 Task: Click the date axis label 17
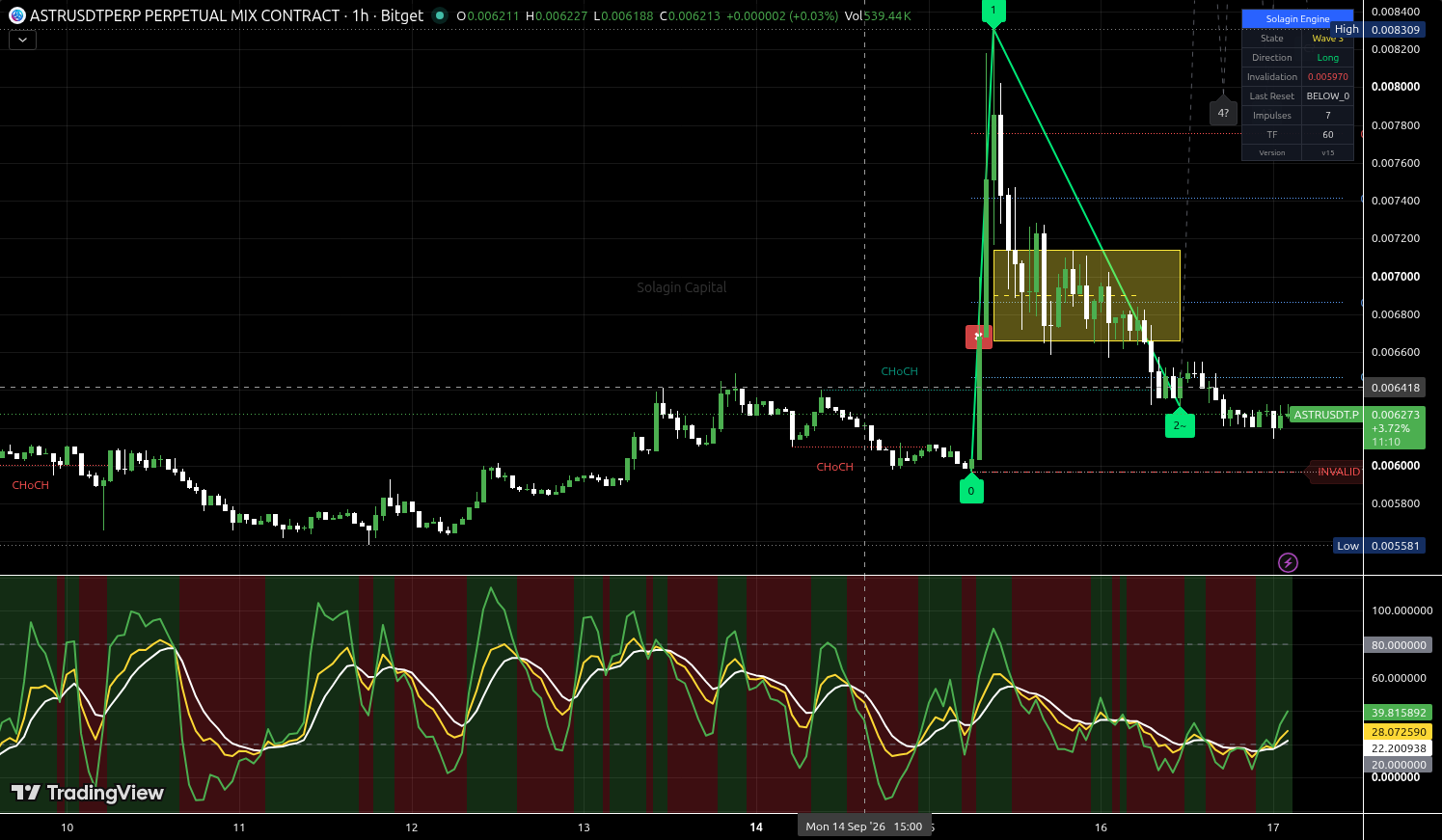coord(1273,827)
